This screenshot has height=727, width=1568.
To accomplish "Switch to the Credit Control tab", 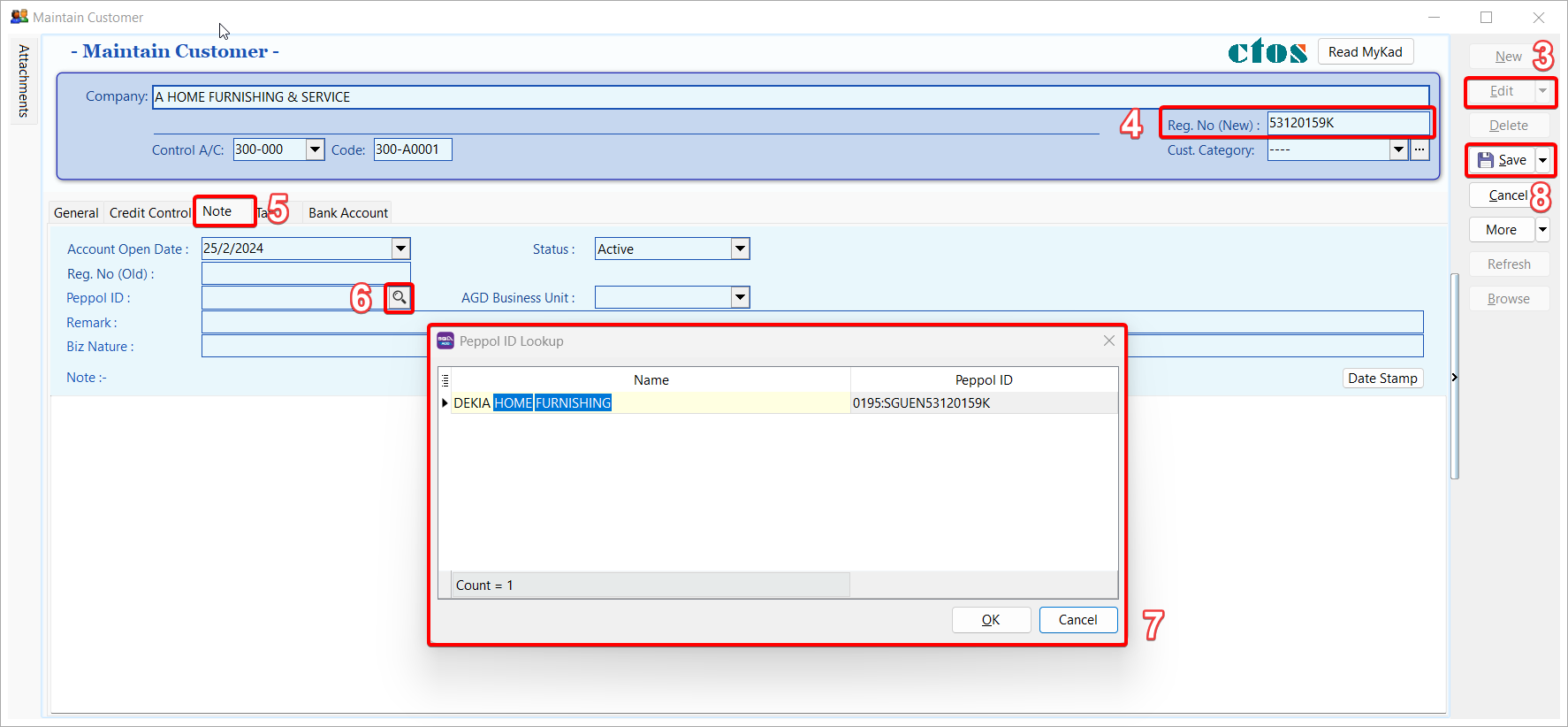I will tap(149, 213).
